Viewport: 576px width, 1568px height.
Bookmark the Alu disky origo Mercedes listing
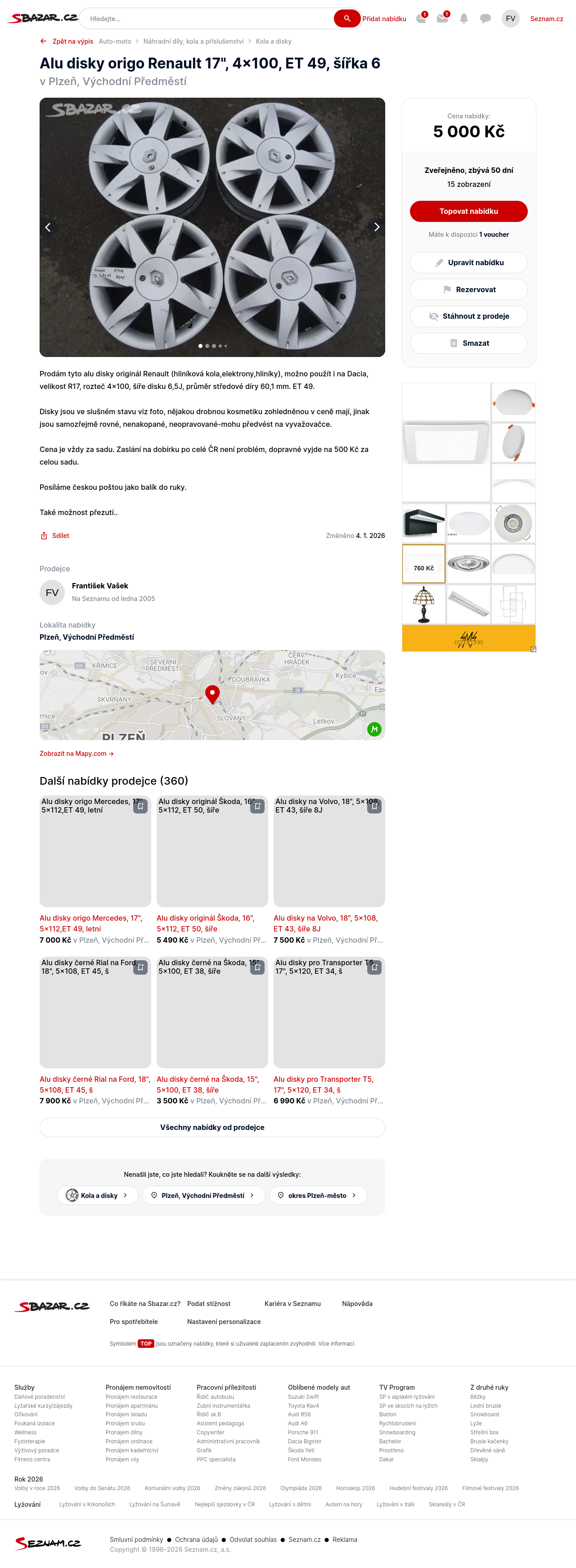point(140,806)
